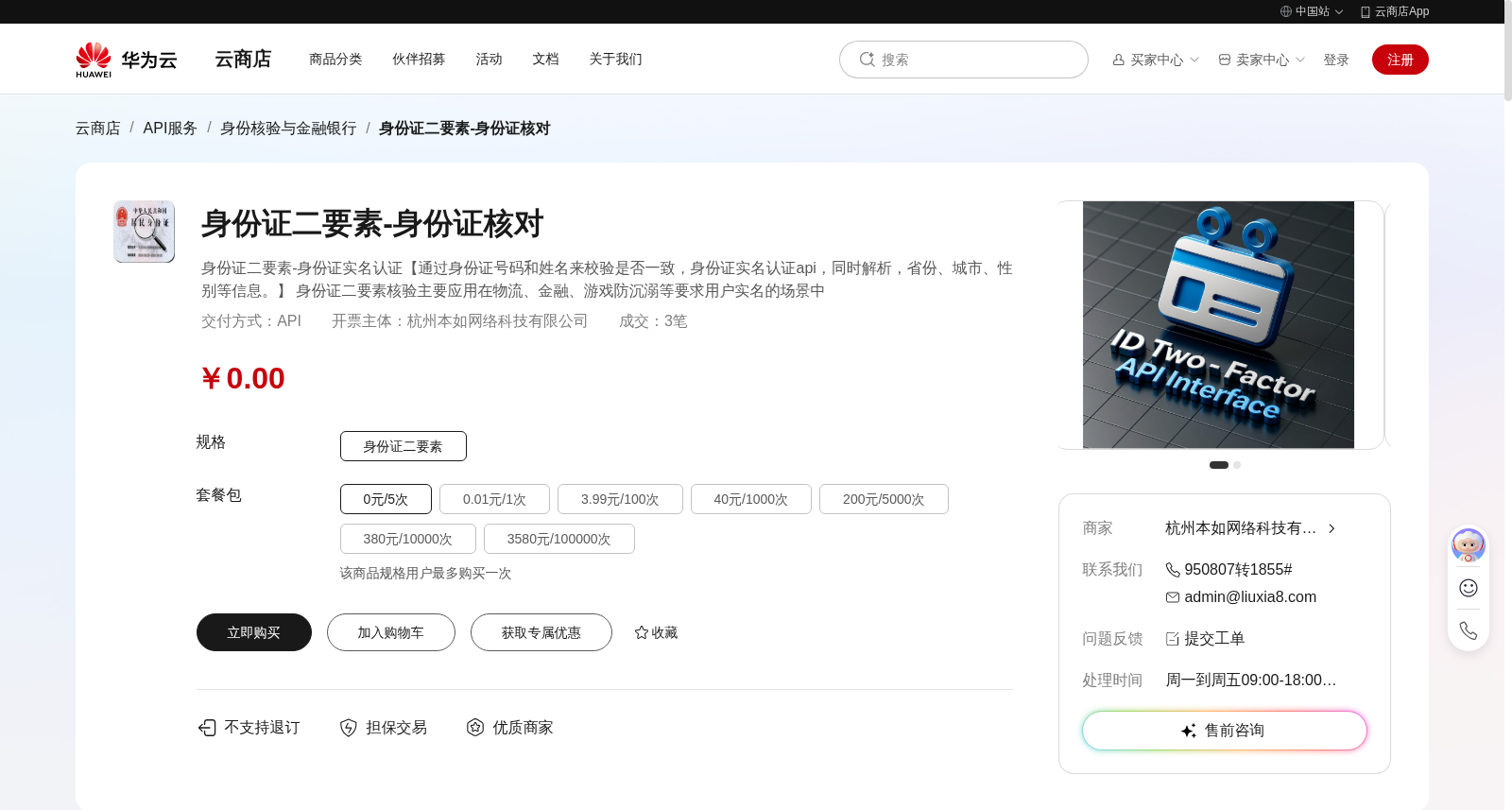The width and height of the screenshot is (1512, 810).
Task: Open merchant details via the chevron arrow
Action: [1332, 528]
